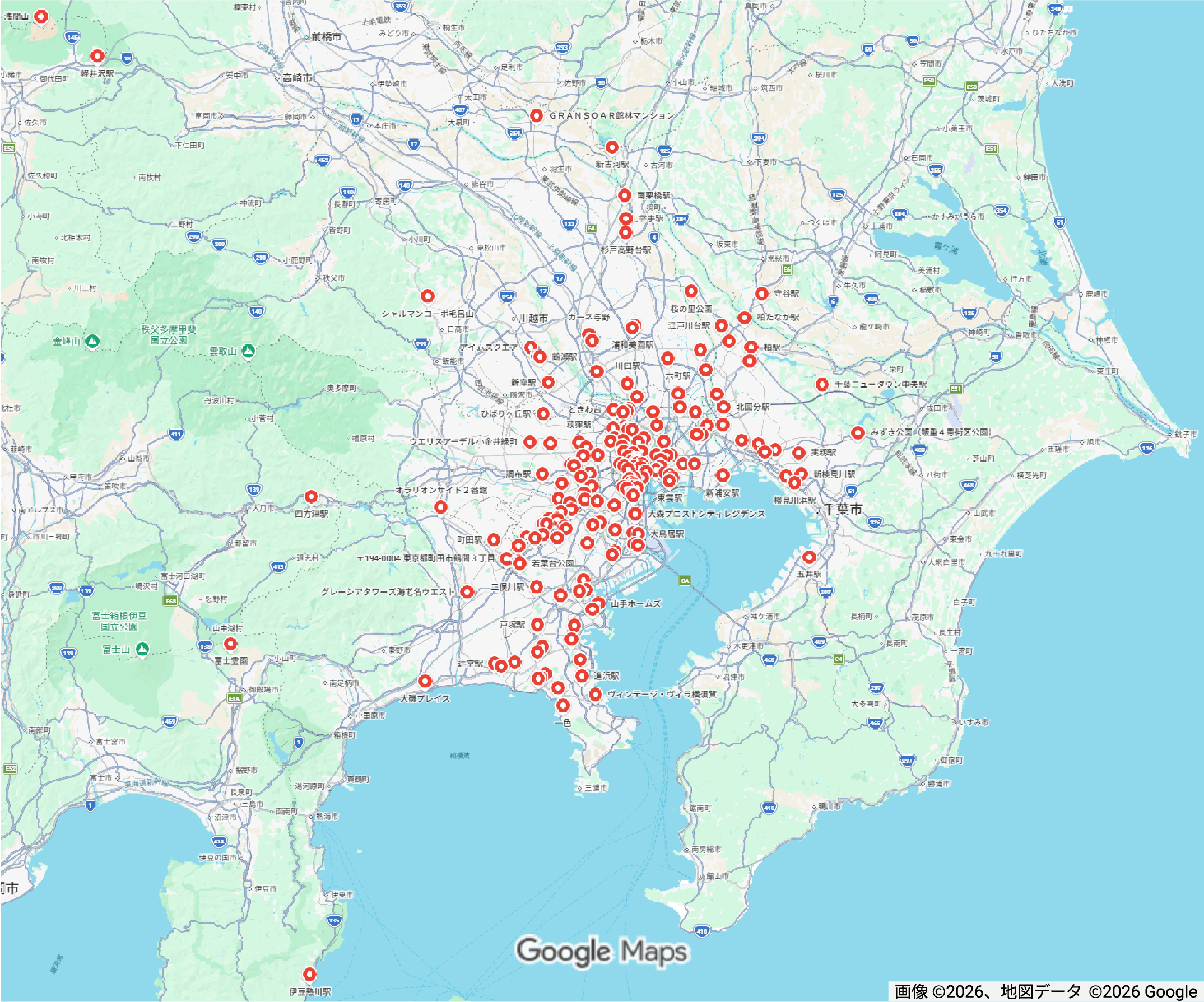Click the 熱海市 label

[327, 816]
